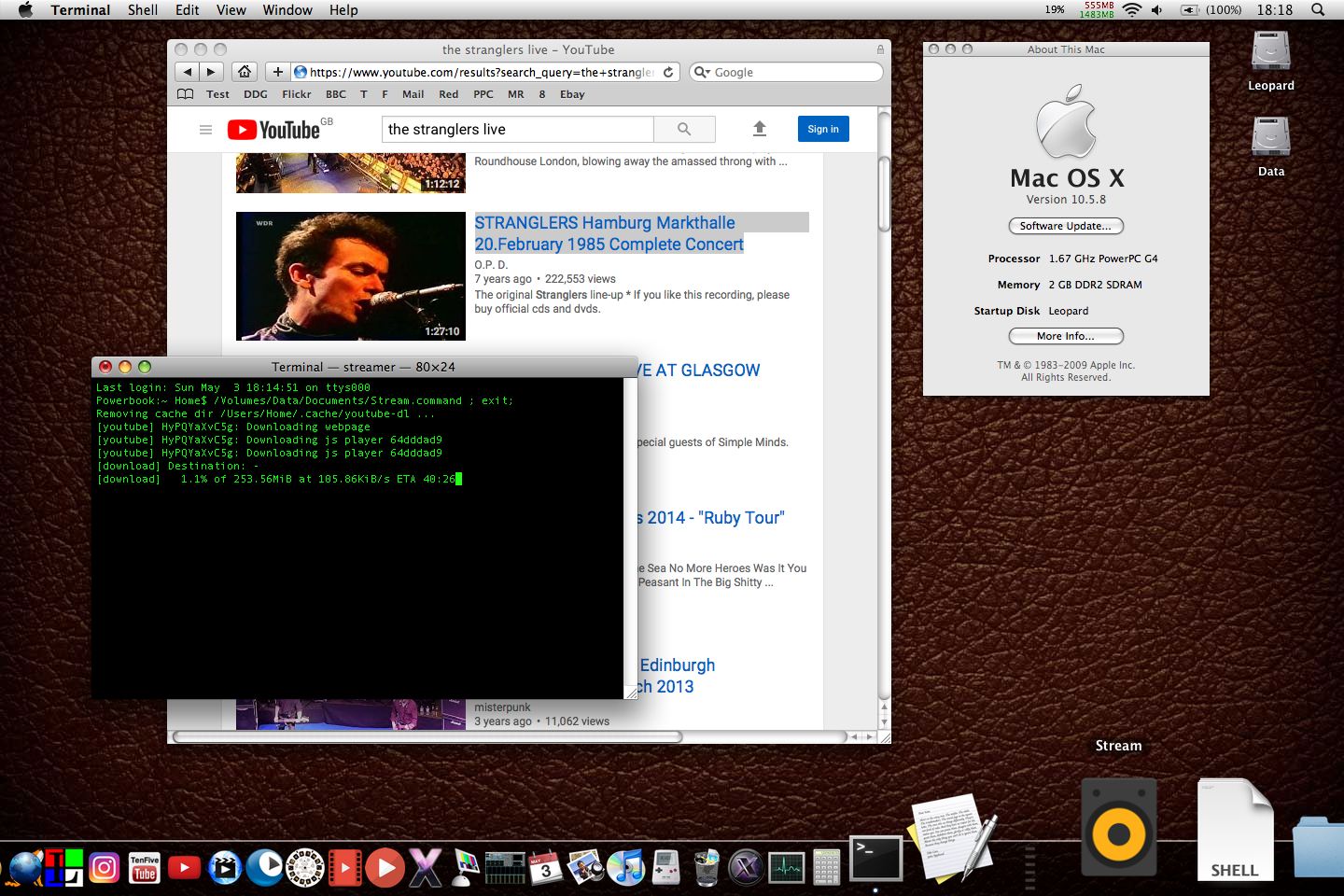The image size is (1344, 896).
Task: Open the Apple menu
Action: [25, 9]
